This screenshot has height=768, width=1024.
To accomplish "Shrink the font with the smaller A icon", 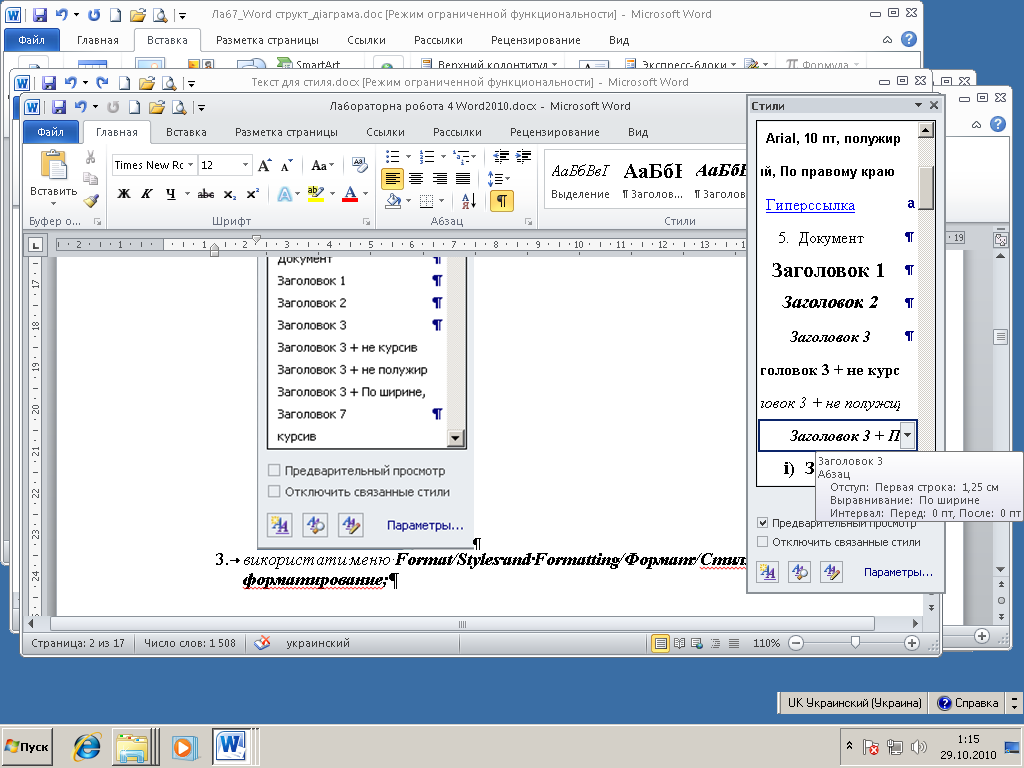I will (x=286, y=165).
